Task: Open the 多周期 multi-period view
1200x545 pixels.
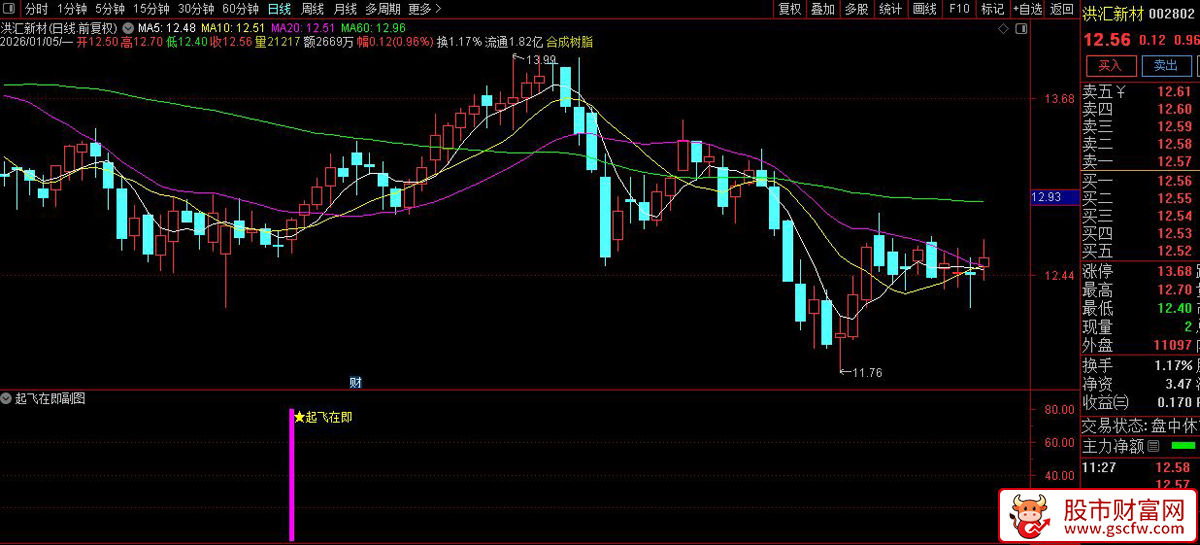Action: 383,8
